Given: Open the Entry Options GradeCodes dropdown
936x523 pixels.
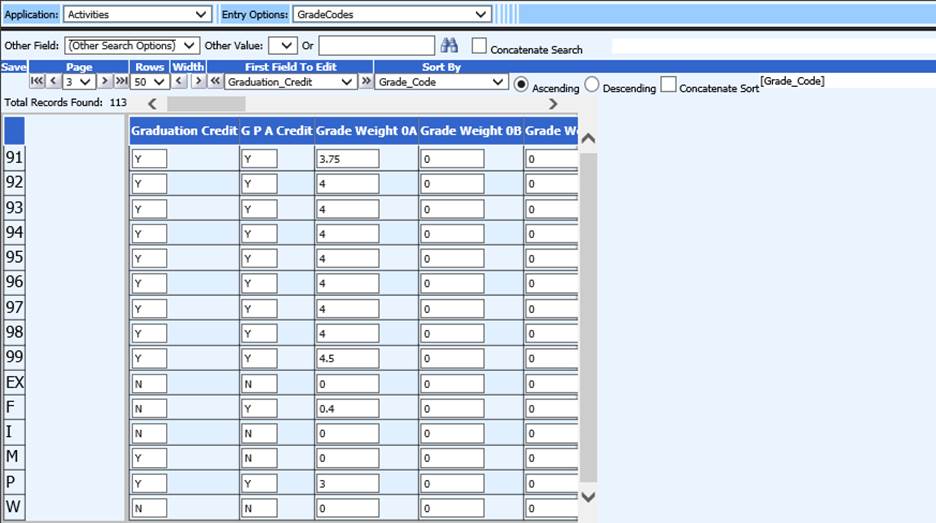Looking at the screenshot, I should (x=391, y=14).
